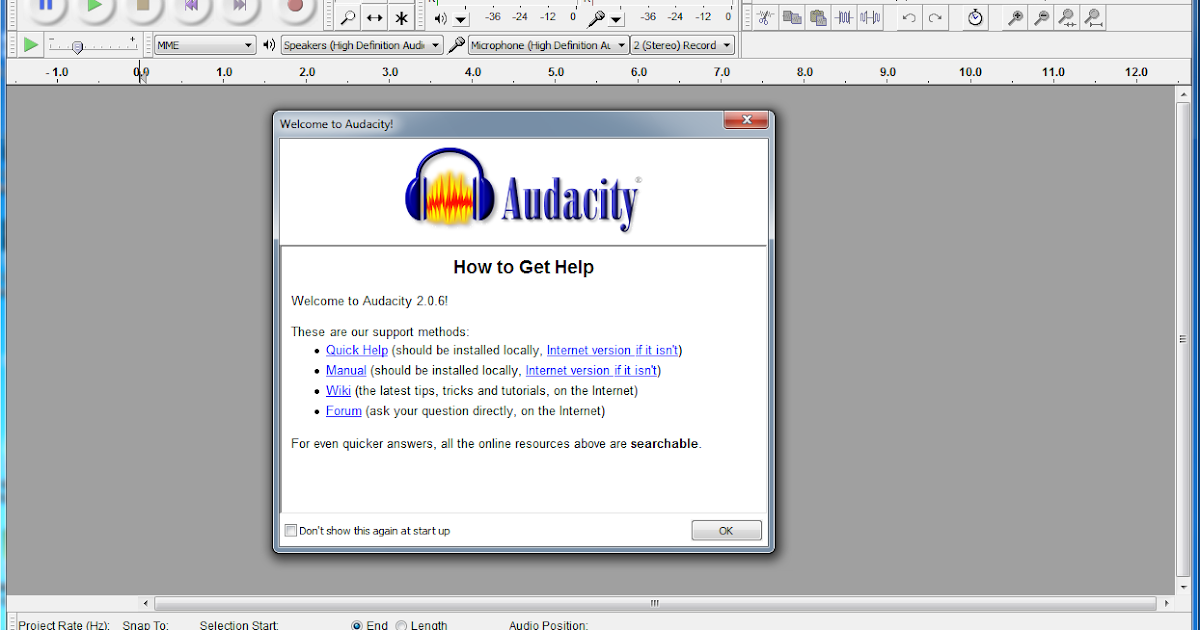Select the Zoom tool magnifier
This screenshot has width=1200, height=630.
click(347, 17)
